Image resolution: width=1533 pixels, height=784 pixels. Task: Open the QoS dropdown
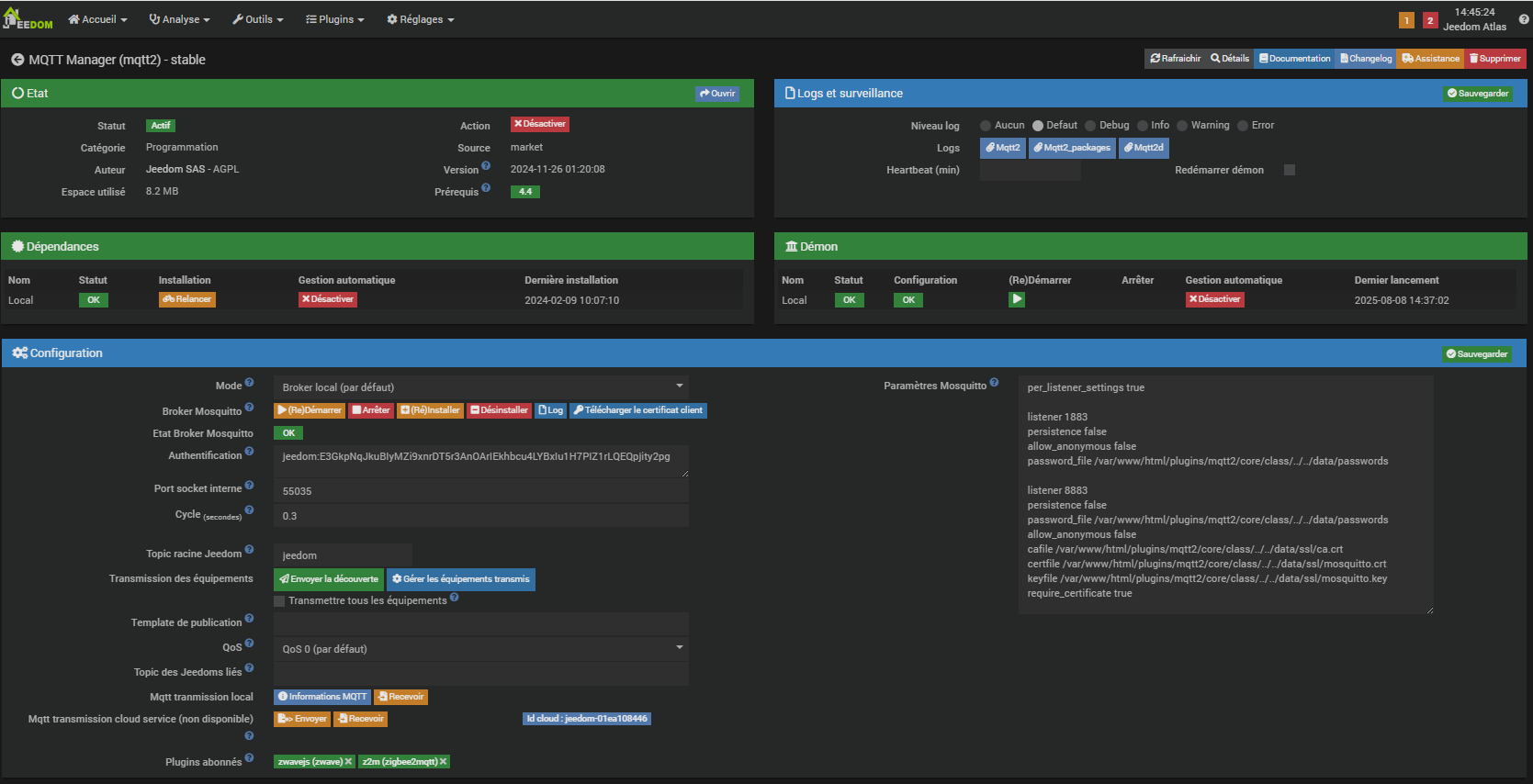point(481,649)
